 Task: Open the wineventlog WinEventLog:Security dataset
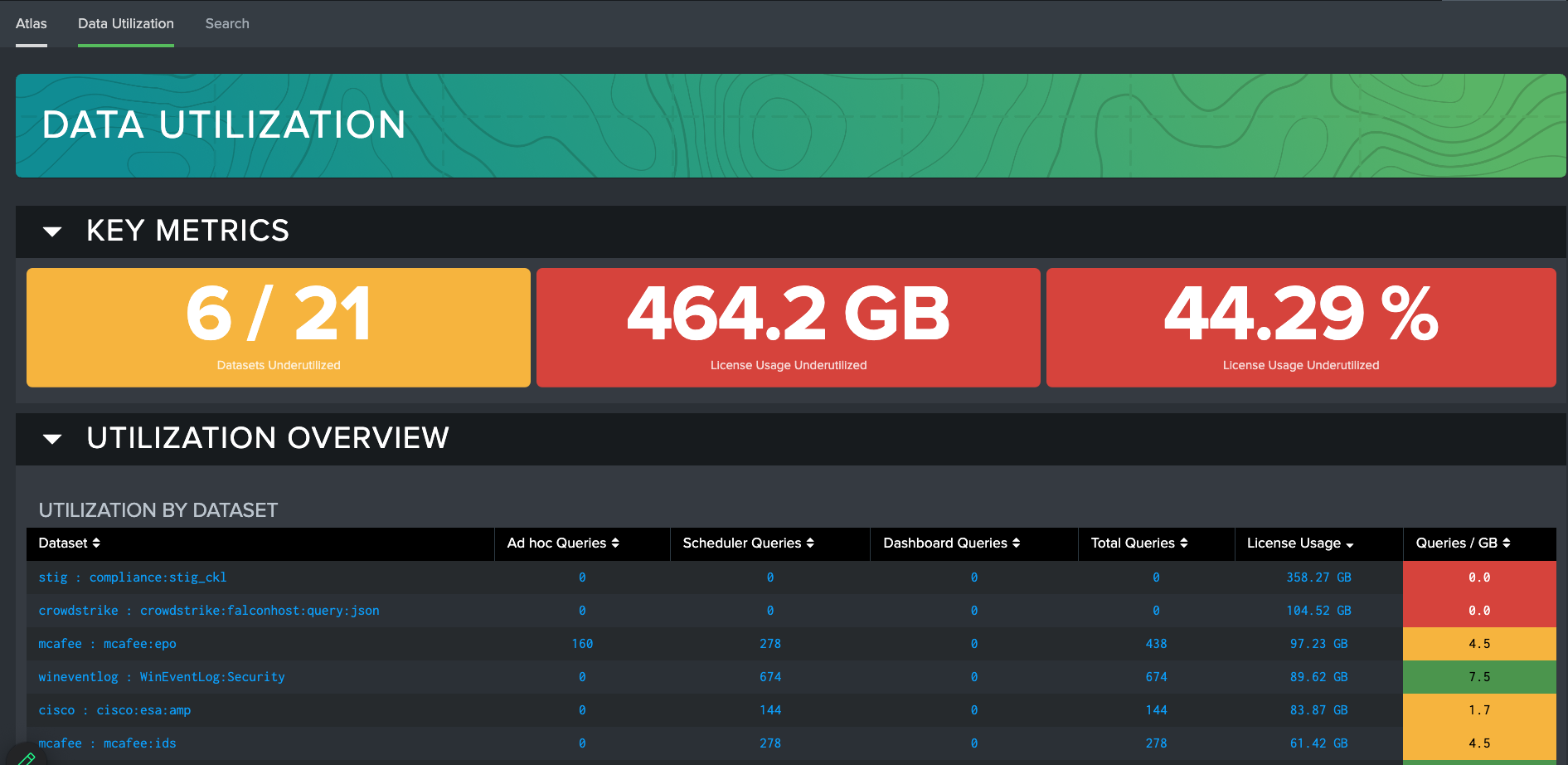point(161,676)
